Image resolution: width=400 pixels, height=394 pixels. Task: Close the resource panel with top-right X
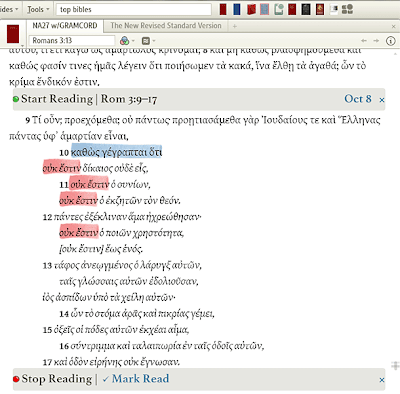(x=394, y=26)
